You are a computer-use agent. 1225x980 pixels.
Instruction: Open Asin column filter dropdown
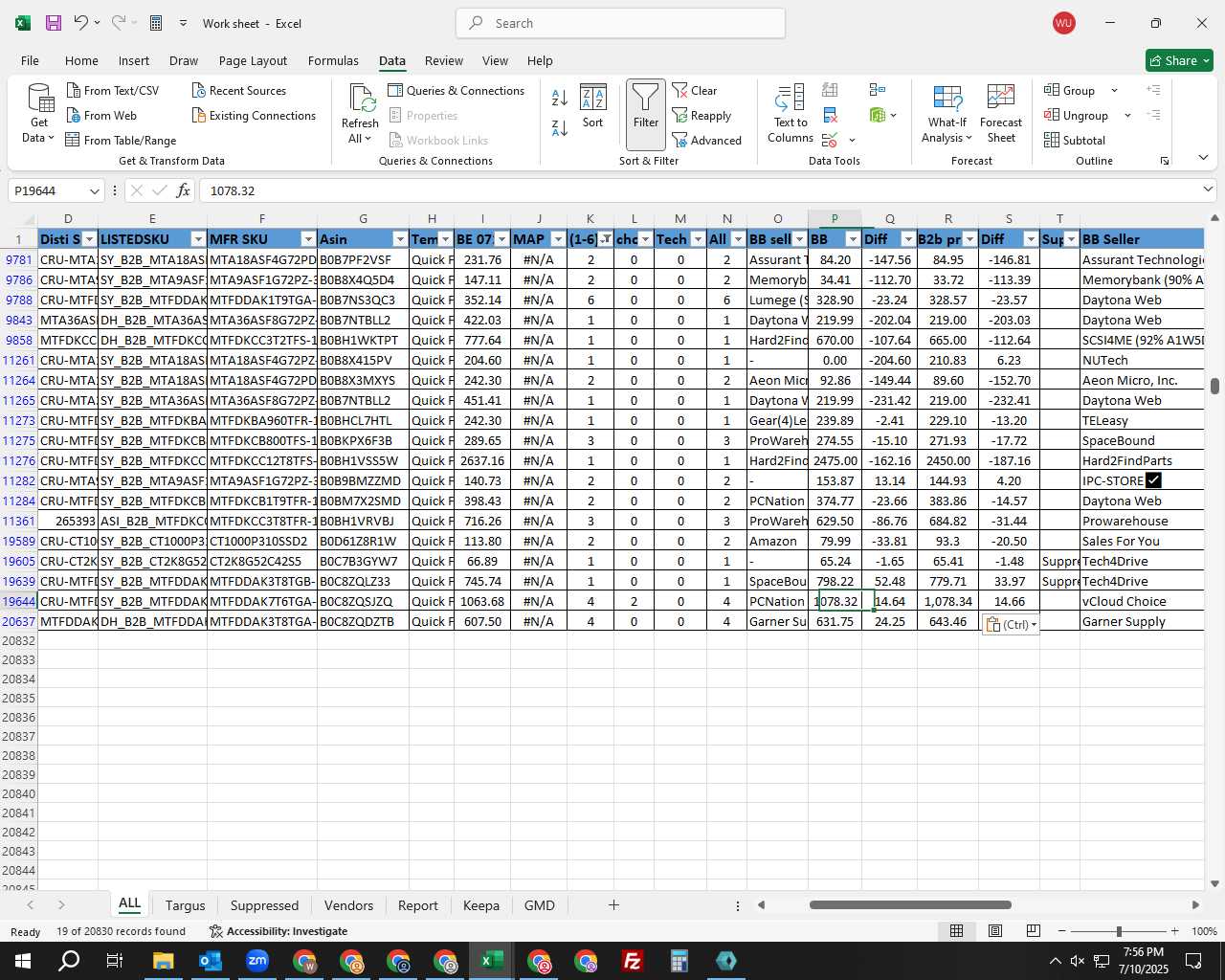click(x=400, y=239)
